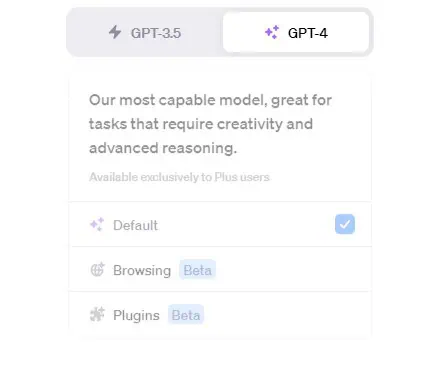429x366 pixels.
Task: Click the Beta badge beside Browsing
Action: [198, 270]
